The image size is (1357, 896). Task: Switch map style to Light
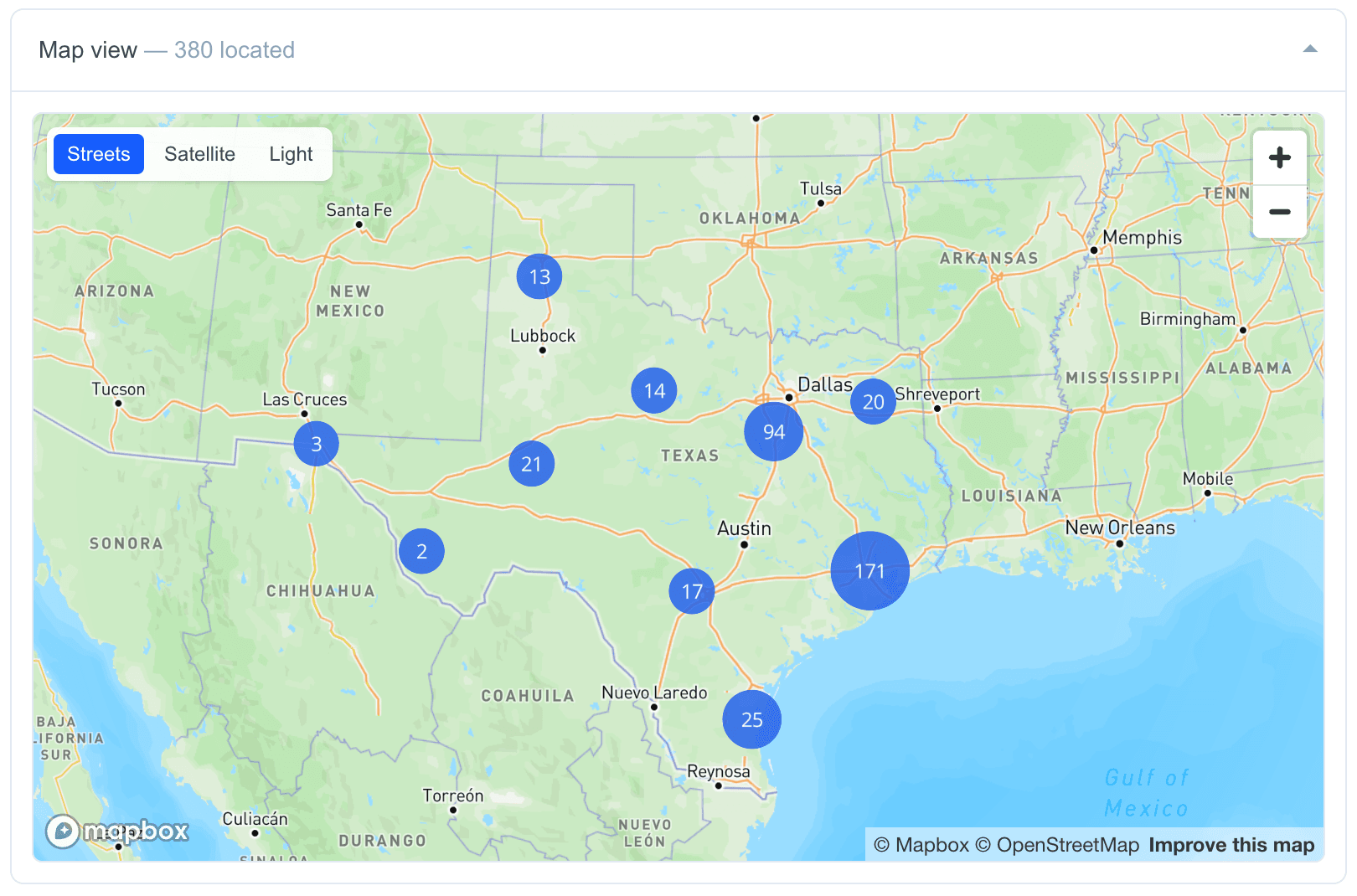point(291,154)
